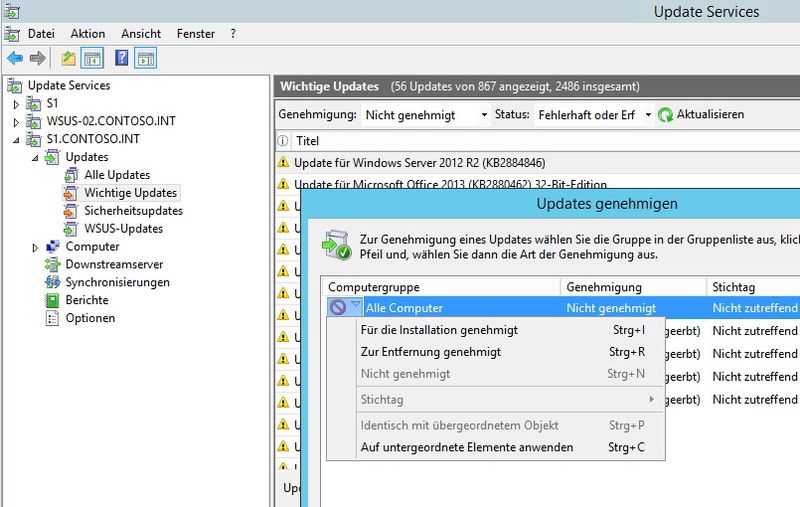The height and width of the screenshot is (507, 800).
Task: Expand the Computer tree node
Action: click(x=35, y=247)
